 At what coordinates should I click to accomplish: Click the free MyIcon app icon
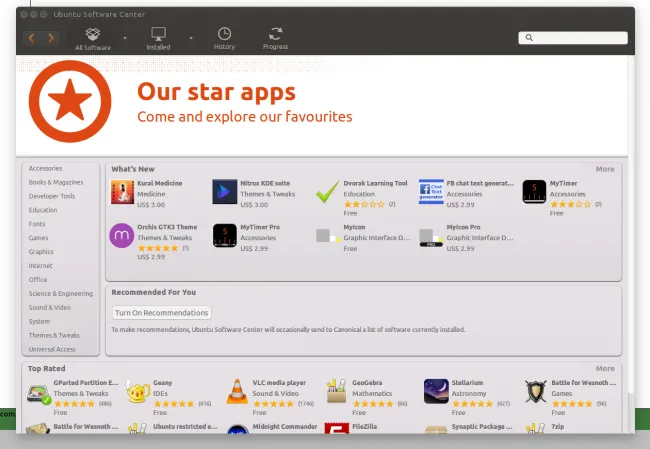point(327,236)
